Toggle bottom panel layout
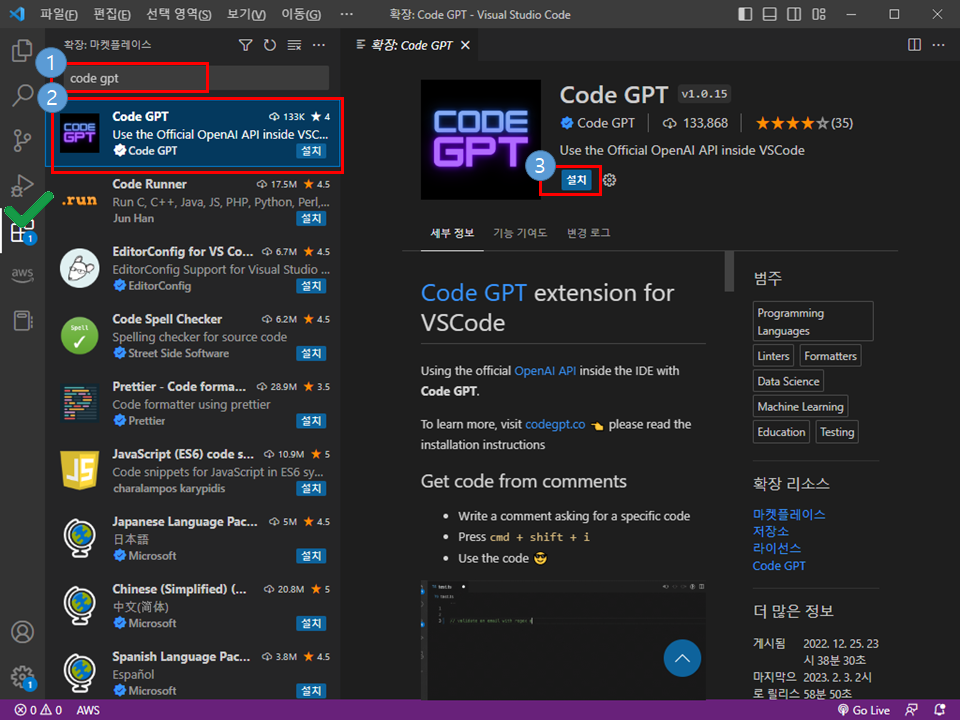 (770, 14)
